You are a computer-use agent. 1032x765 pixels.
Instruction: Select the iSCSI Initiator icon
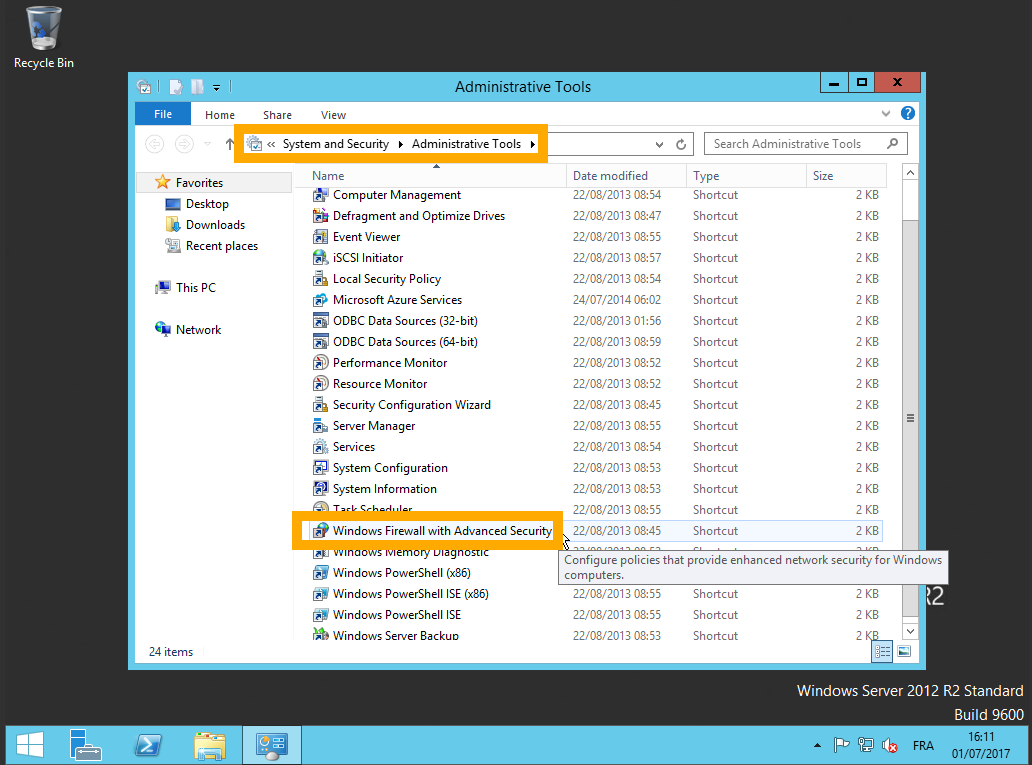[321, 258]
